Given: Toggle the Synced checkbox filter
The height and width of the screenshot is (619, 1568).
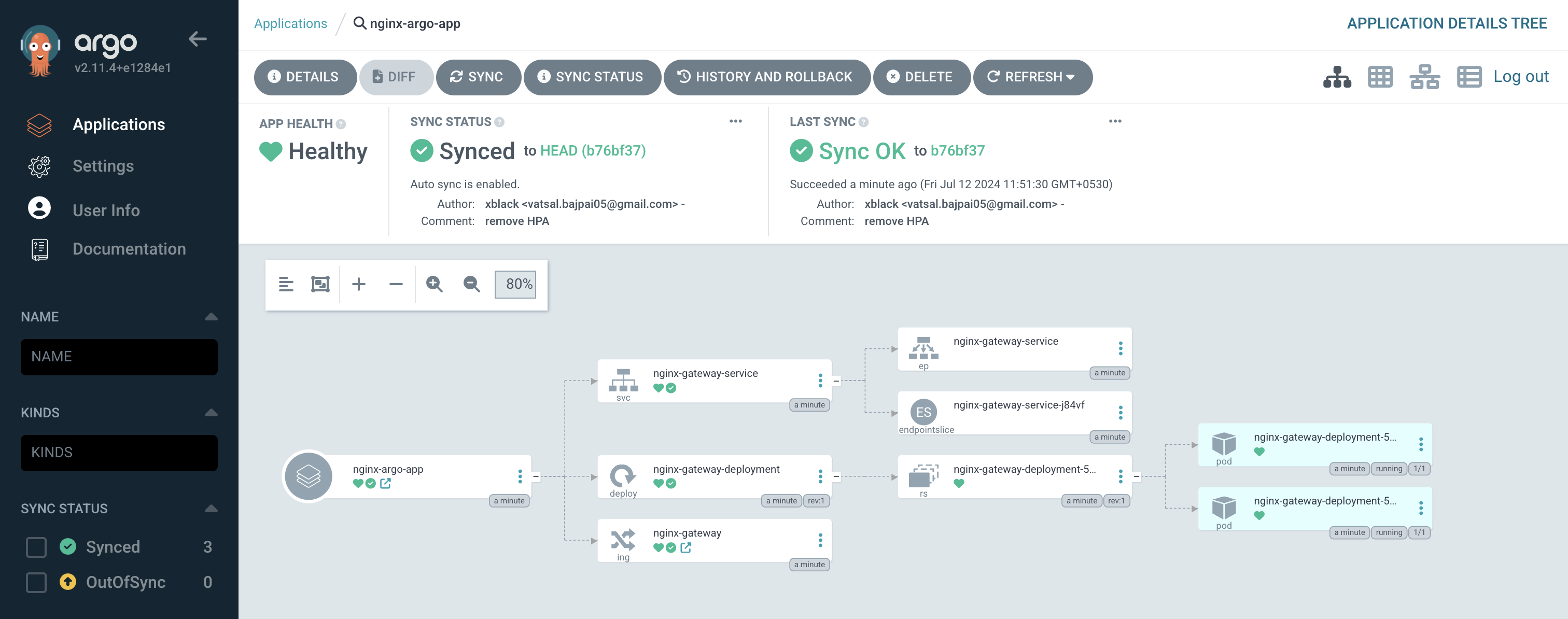Looking at the screenshot, I should coord(36,546).
